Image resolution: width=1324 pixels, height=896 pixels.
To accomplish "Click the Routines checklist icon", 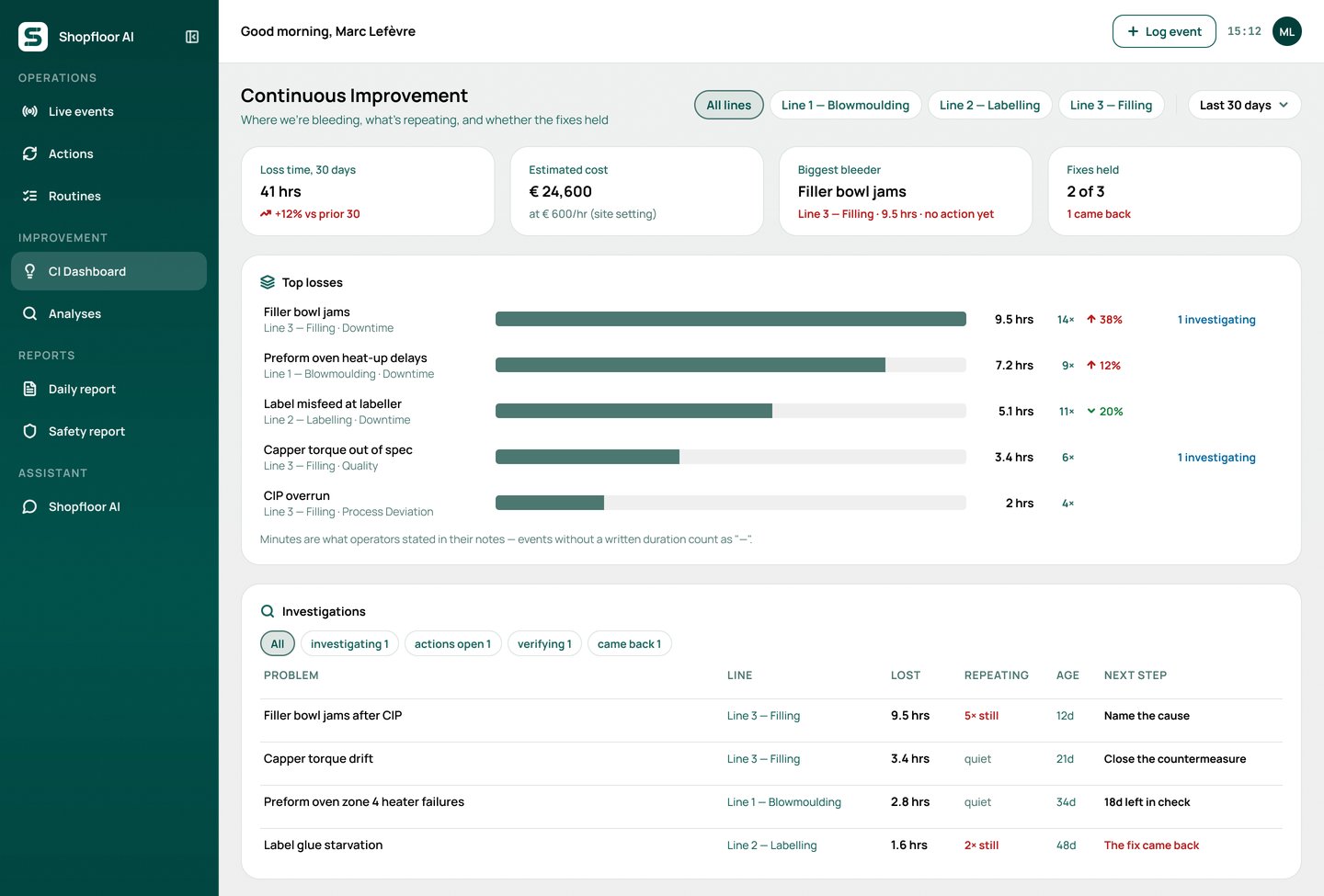I will pyautogui.click(x=30, y=196).
